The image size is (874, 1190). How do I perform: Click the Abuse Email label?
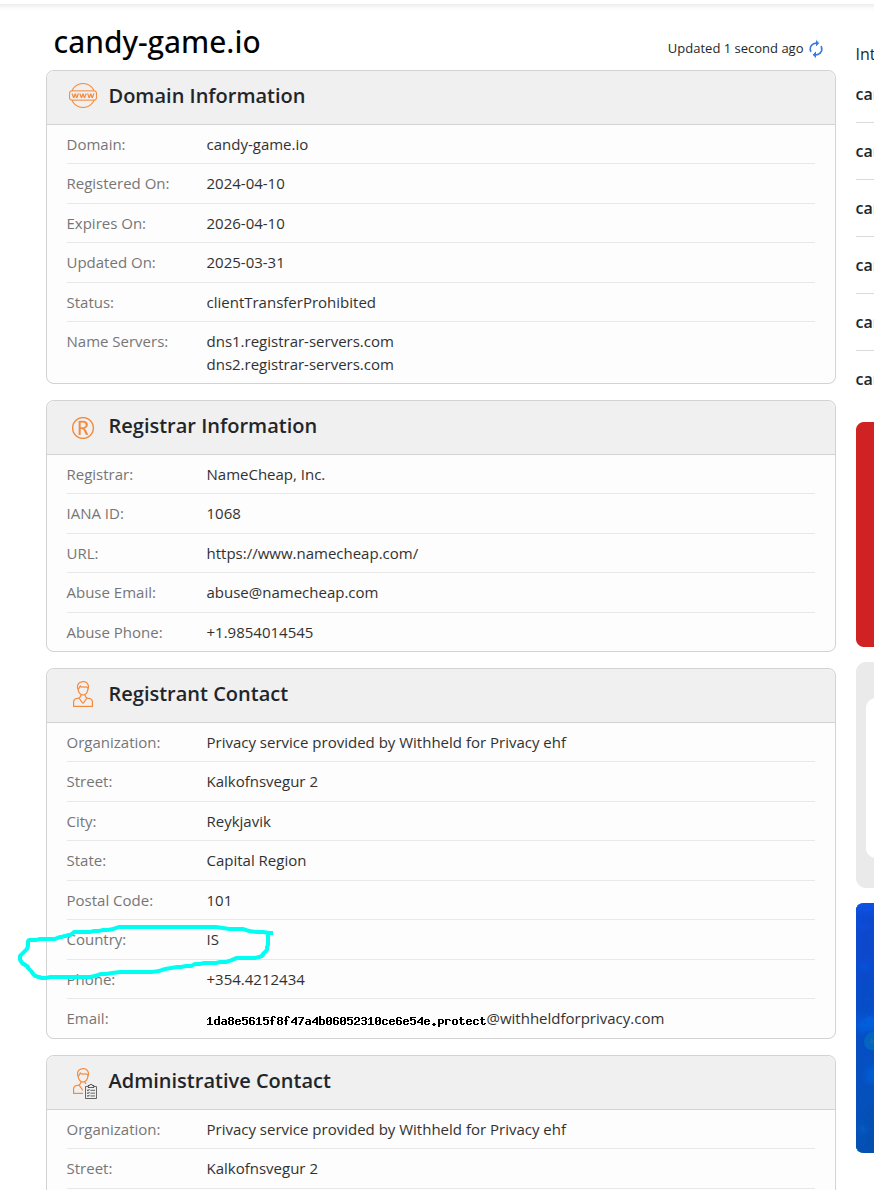(112, 593)
